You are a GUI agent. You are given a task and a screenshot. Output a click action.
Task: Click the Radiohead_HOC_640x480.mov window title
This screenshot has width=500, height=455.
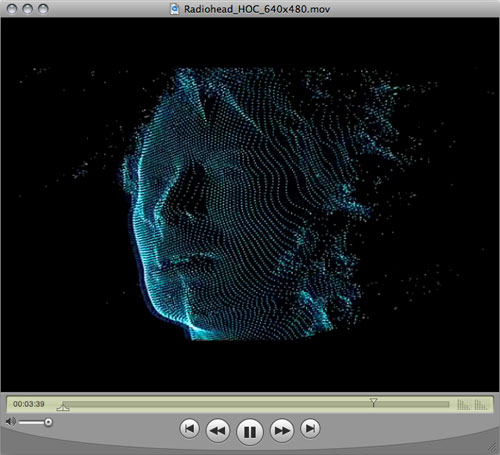[257, 9]
